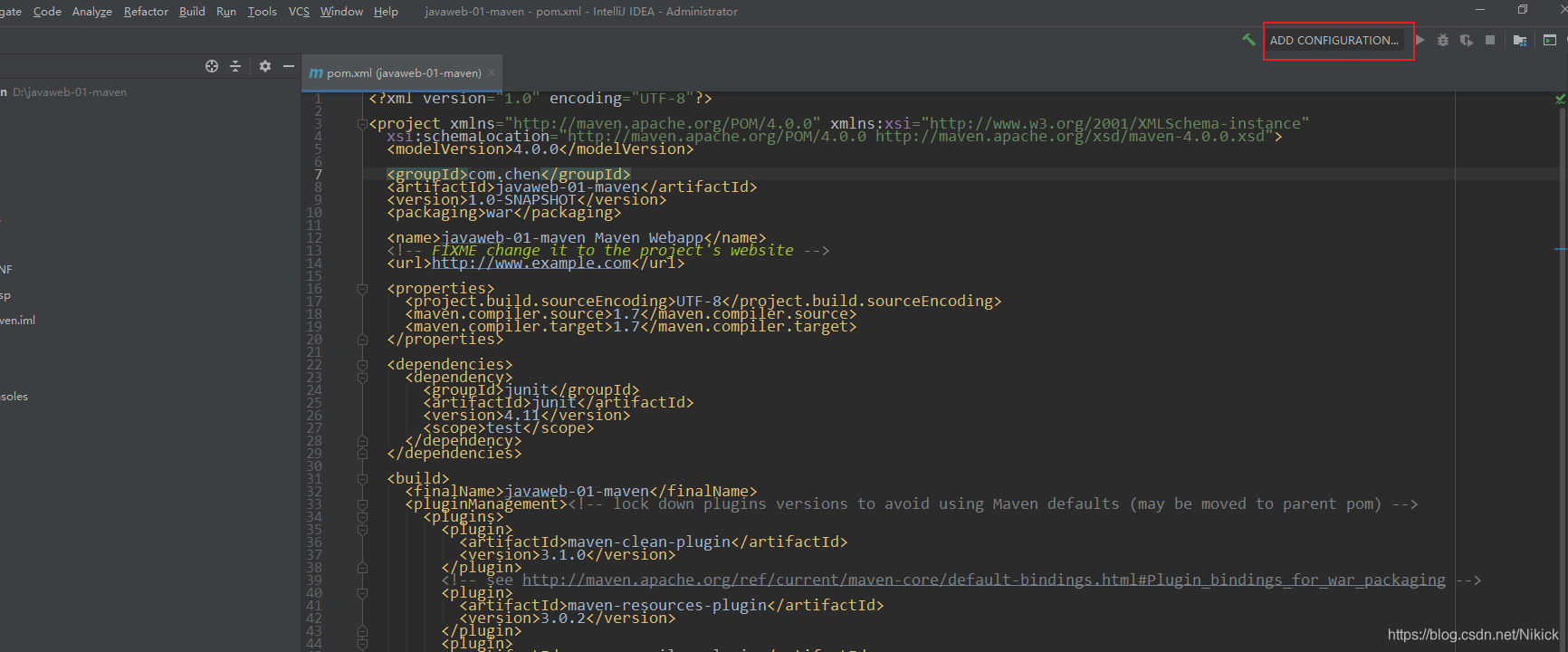Click the scope test line

(x=509, y=428)
